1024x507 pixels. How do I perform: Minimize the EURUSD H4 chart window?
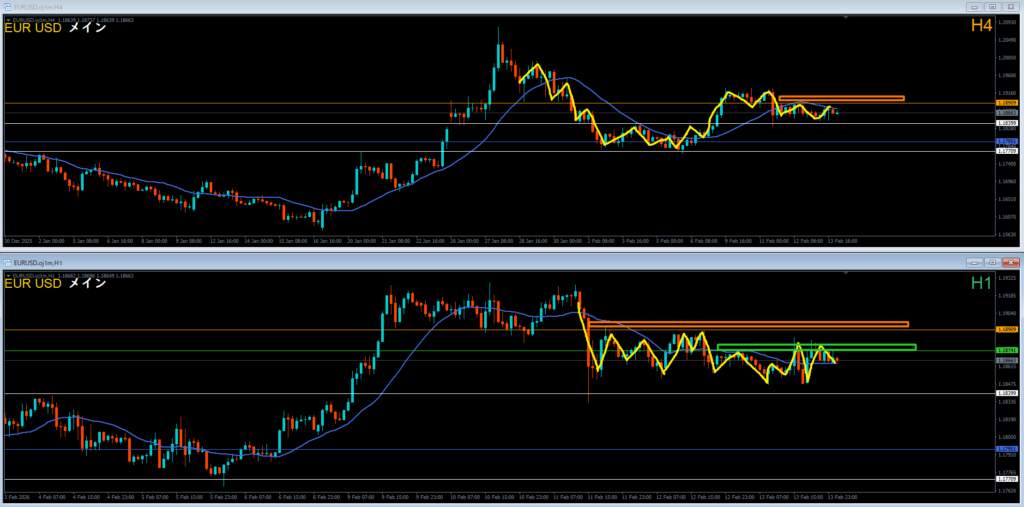[974, 7]
